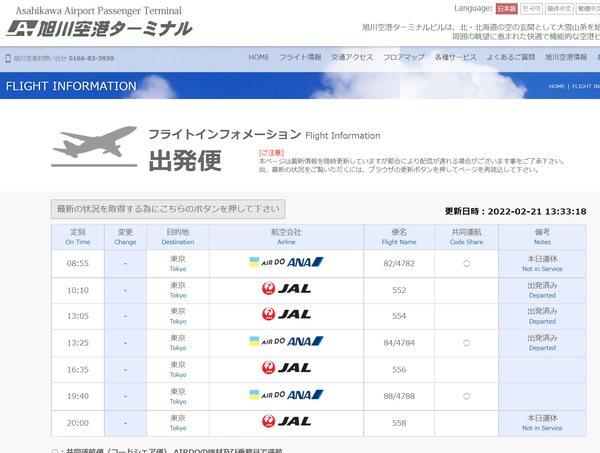This screenshot has width=600, height=453.
Task: Open よくあるご質問 menu item
Action: tap(511, 57)
